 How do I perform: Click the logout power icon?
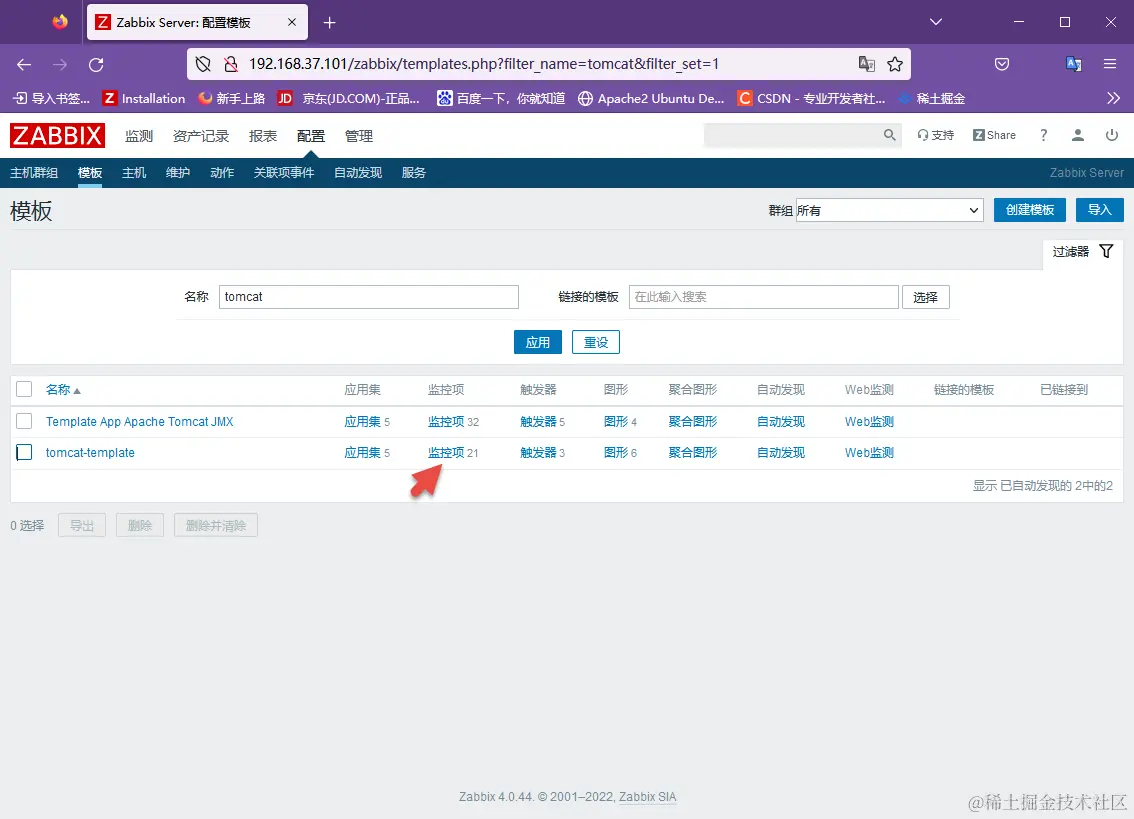pyautogui.click(x=1112, y=135)
